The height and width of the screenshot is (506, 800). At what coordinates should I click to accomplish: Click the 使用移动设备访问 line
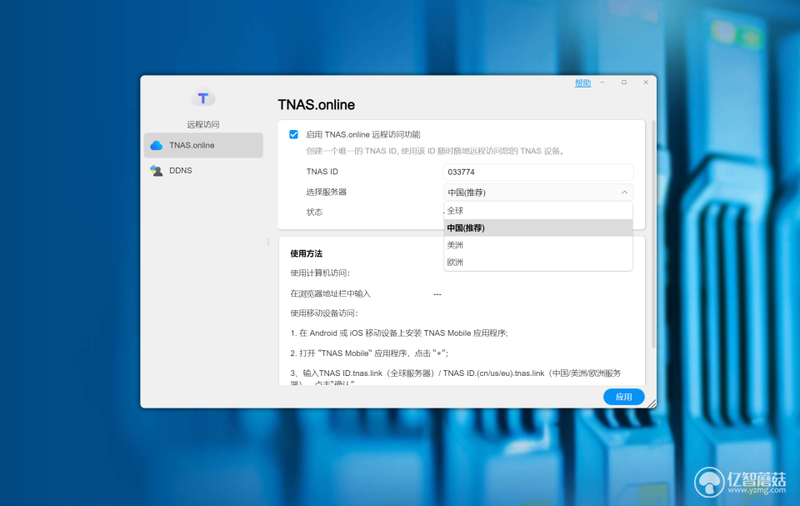[324, 313]
